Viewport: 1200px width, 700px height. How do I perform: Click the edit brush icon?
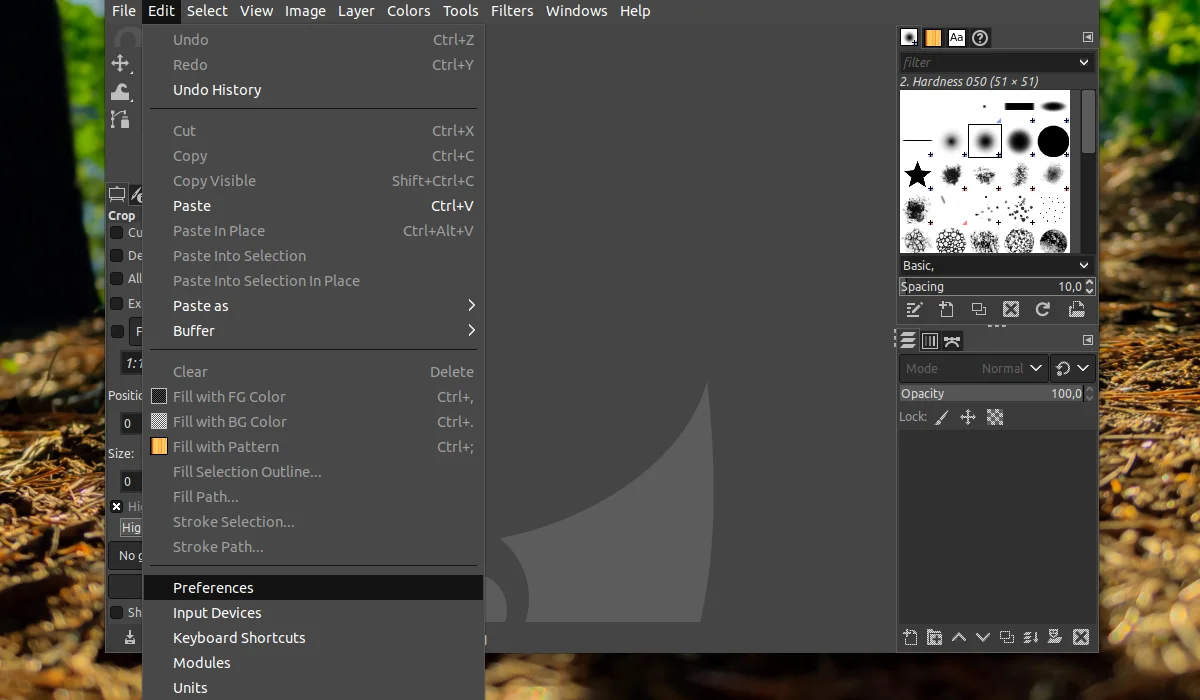pos(913,310)
